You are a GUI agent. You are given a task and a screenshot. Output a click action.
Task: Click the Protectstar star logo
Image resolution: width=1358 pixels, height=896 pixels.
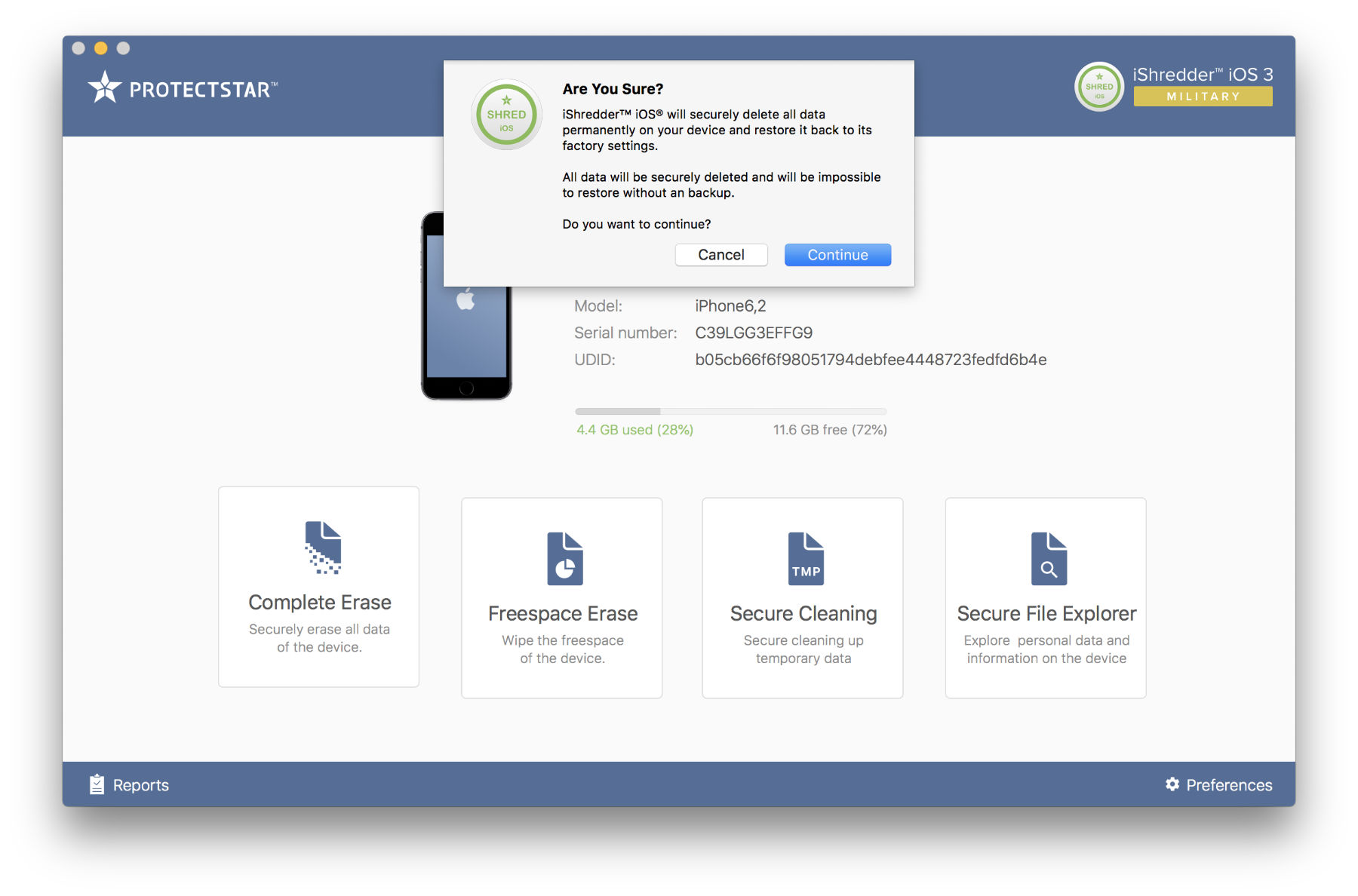click(104, 87)
